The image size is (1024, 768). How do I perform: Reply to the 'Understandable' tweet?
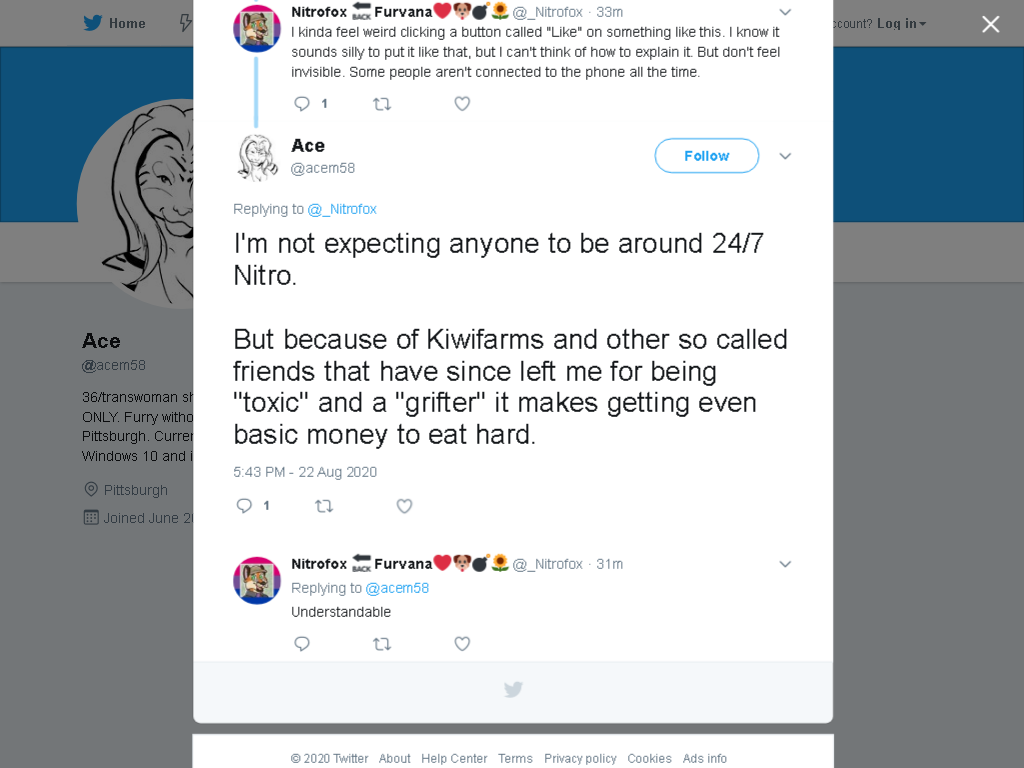click(302, 643)
